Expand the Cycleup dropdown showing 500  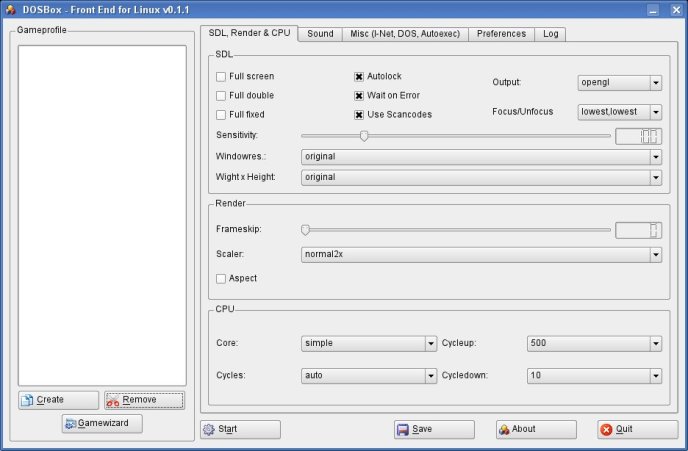coord(594,343)
